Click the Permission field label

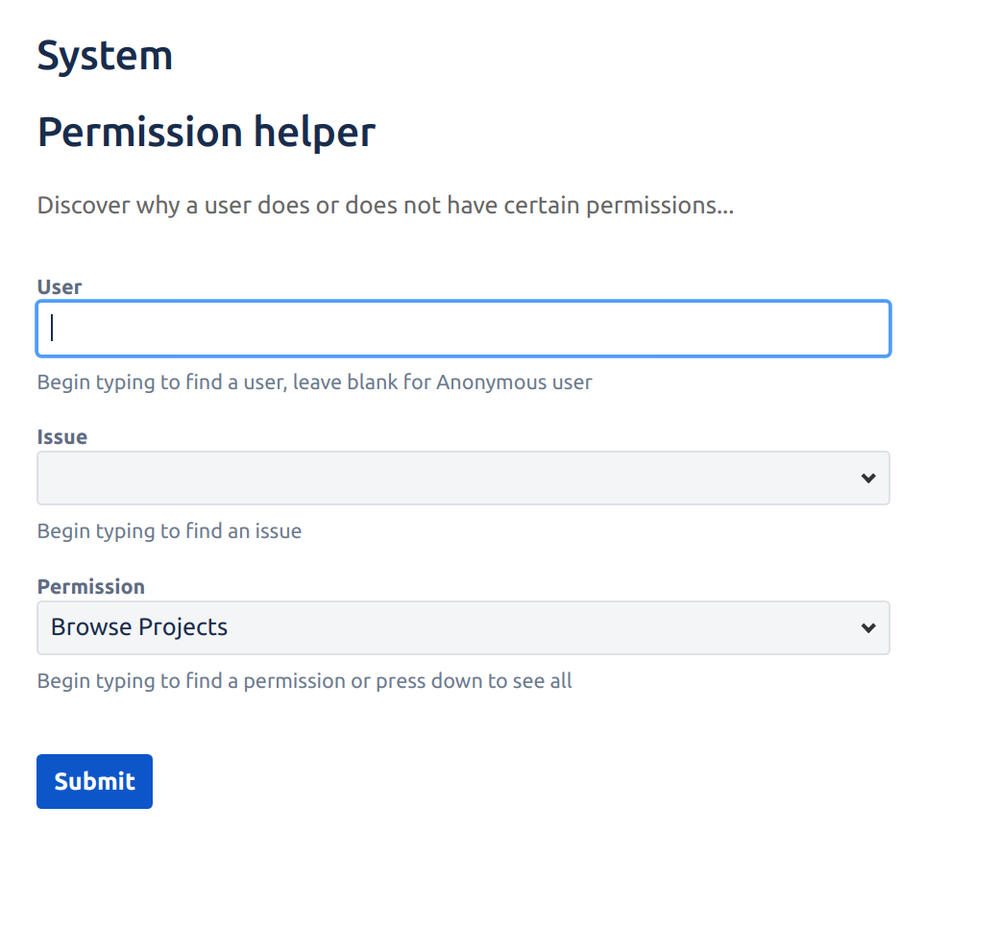click(90, 587)
